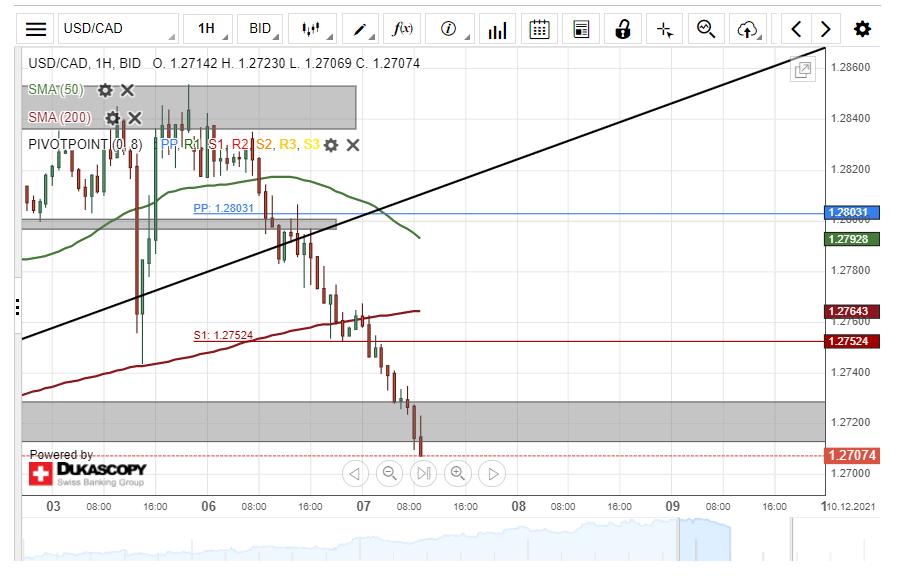Image resolution: width=899 pixels, height=575 pixels.
Task: Click the 1.28600 price axis label
Action: tap(850, 68)
